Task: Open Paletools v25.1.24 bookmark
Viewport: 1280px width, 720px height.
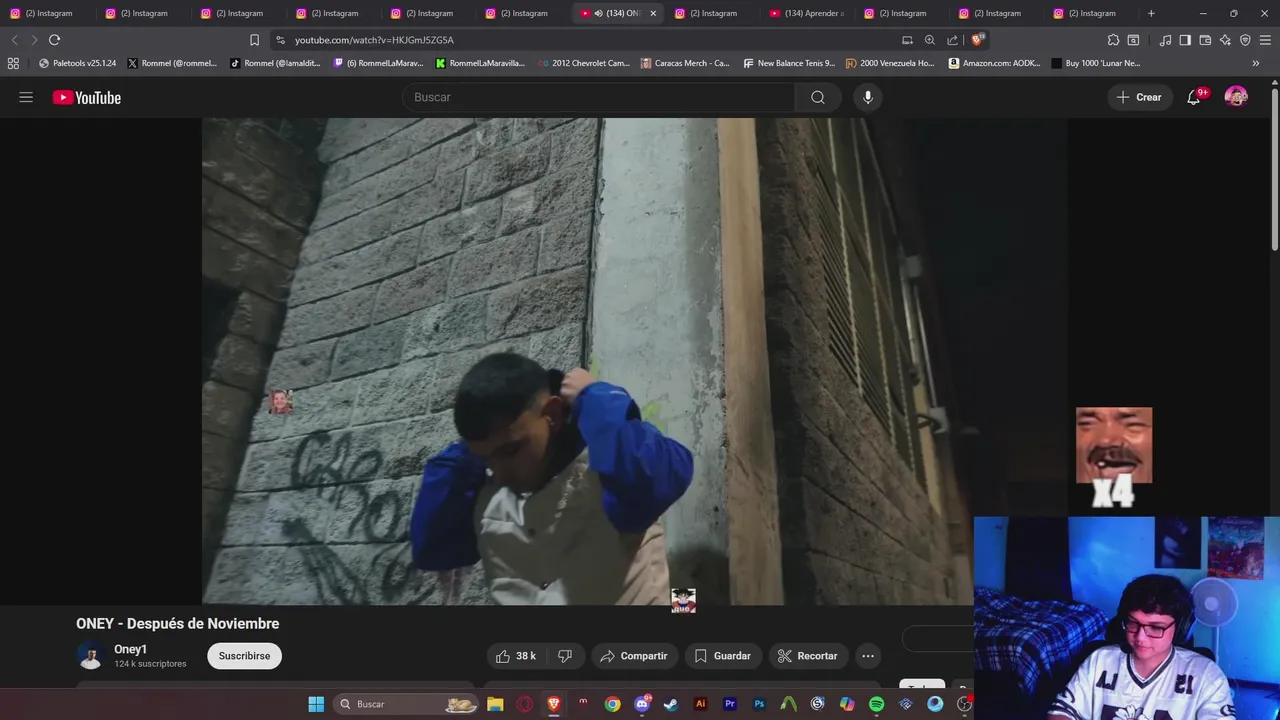Action: (x=78, y=63)
